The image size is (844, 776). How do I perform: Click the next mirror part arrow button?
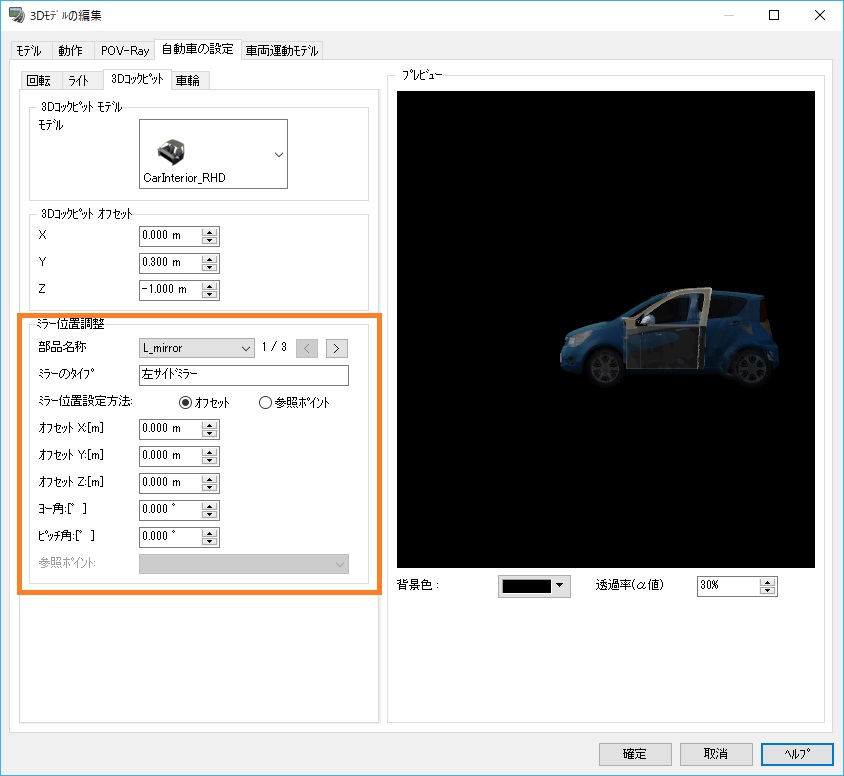tap(337, 348)
